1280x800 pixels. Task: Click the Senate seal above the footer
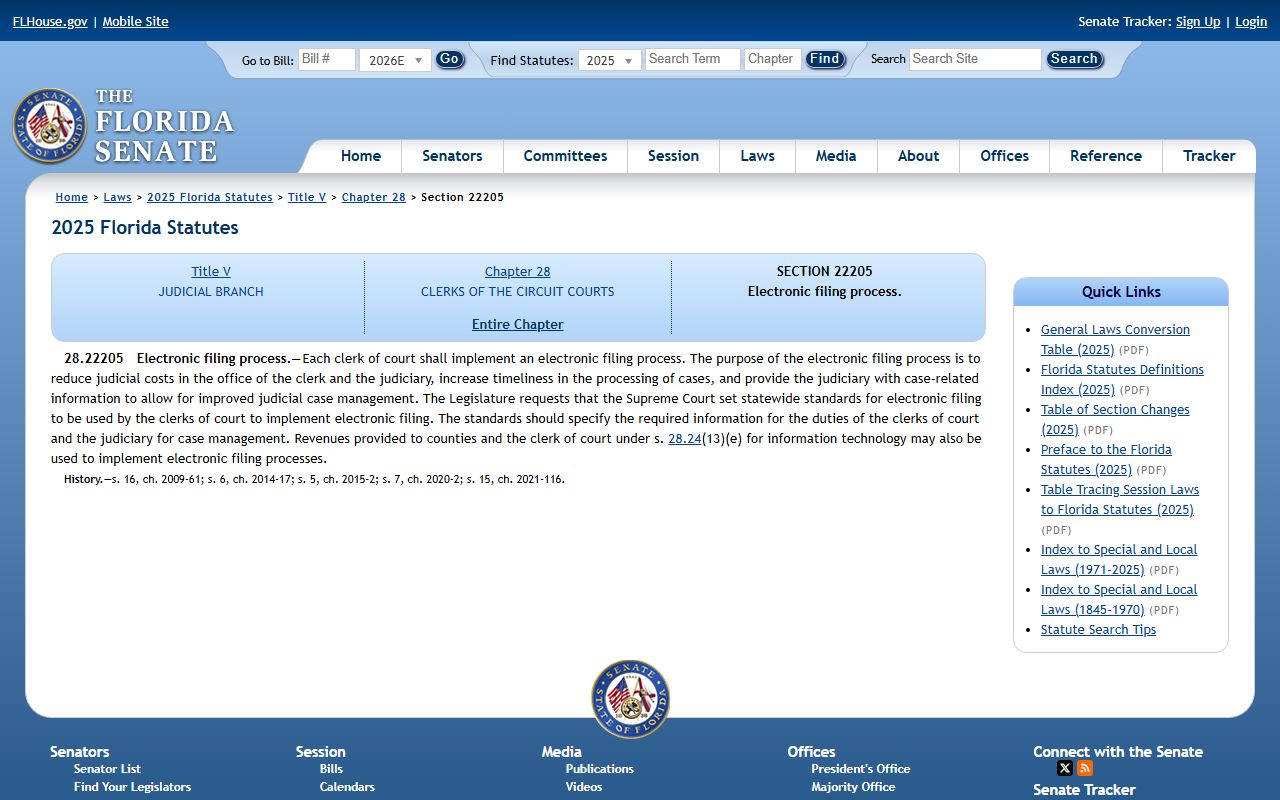pyautogui.click(x=630, y=699)
